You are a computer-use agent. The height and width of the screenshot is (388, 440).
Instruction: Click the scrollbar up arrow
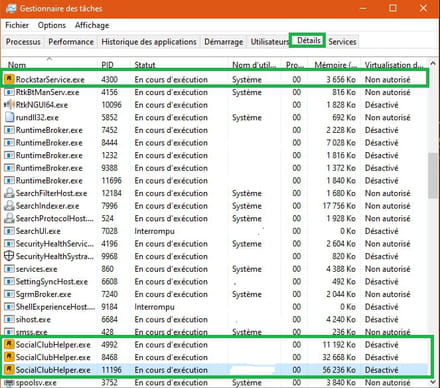[433, 63]
